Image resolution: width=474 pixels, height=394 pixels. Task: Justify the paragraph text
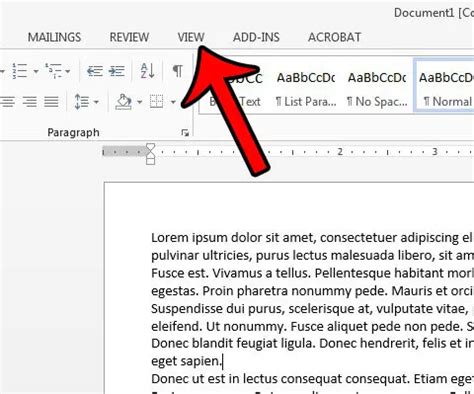pyautogui.click(x=51, y=101)
